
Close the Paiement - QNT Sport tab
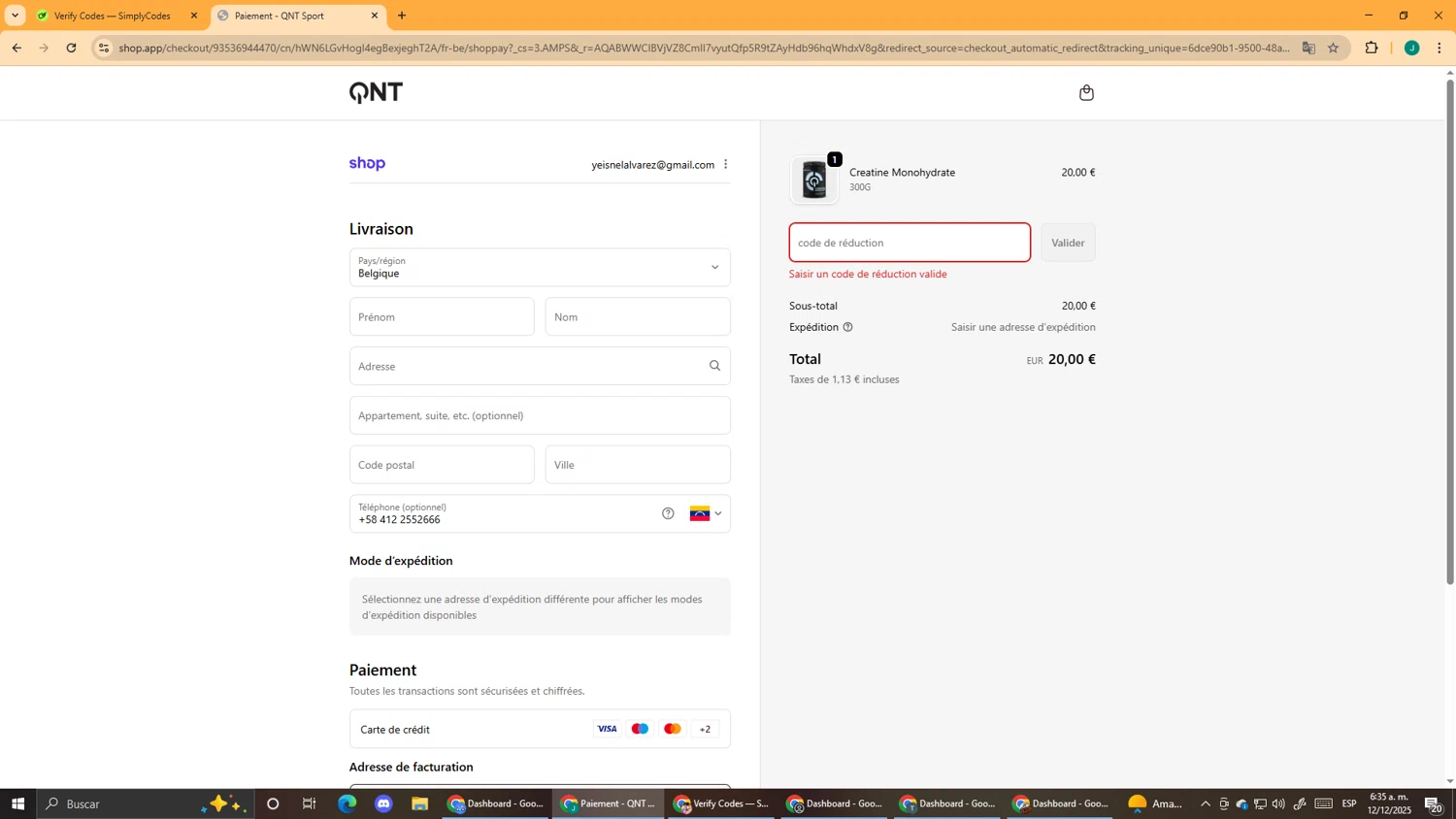[x=375, y=16]
